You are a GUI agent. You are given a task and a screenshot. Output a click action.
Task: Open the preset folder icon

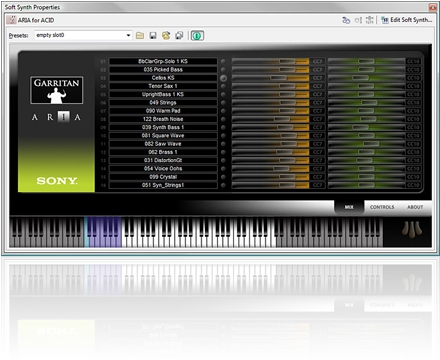(x=140, y=35)
